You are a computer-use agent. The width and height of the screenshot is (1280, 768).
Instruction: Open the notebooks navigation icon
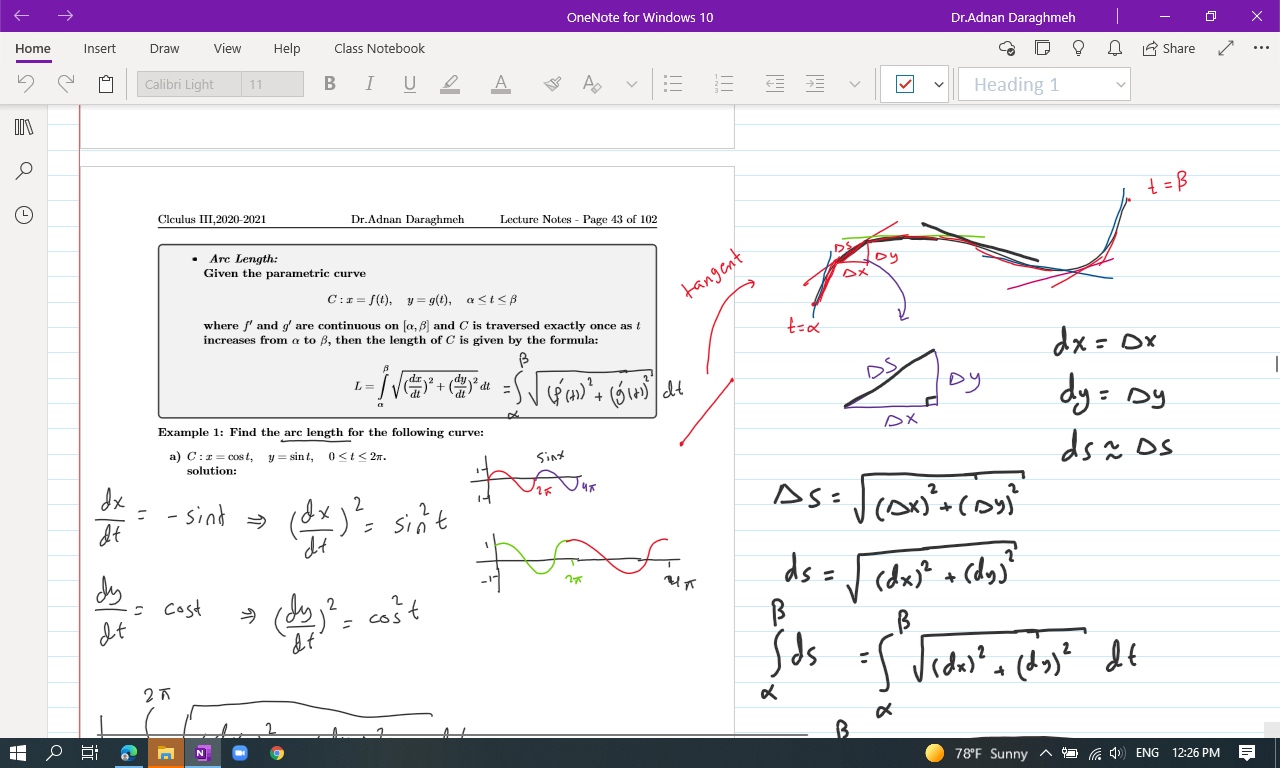[25, 127]
